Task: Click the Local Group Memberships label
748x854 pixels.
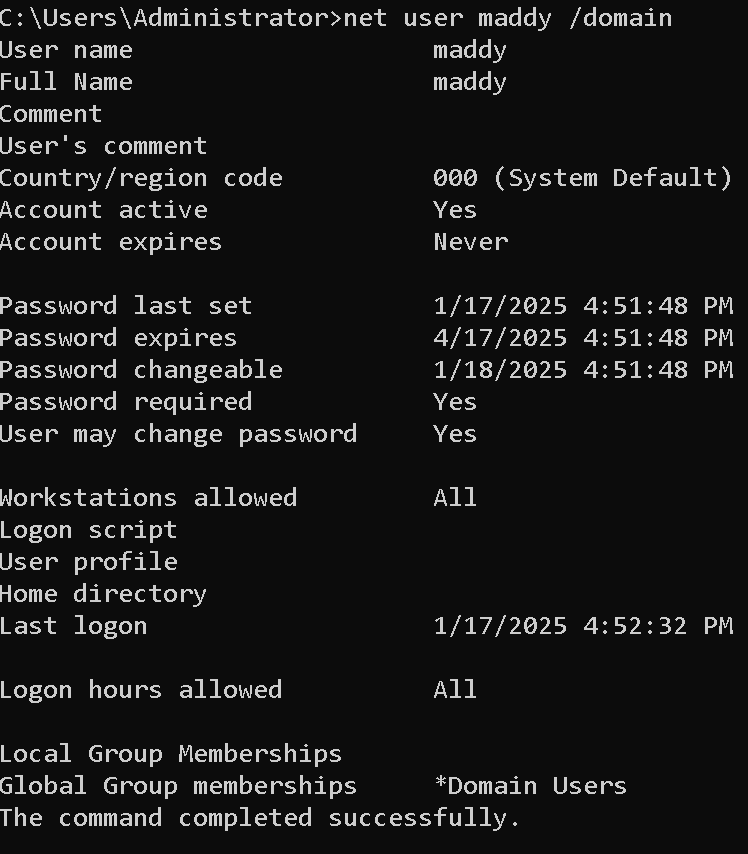Action: point(171,754)
